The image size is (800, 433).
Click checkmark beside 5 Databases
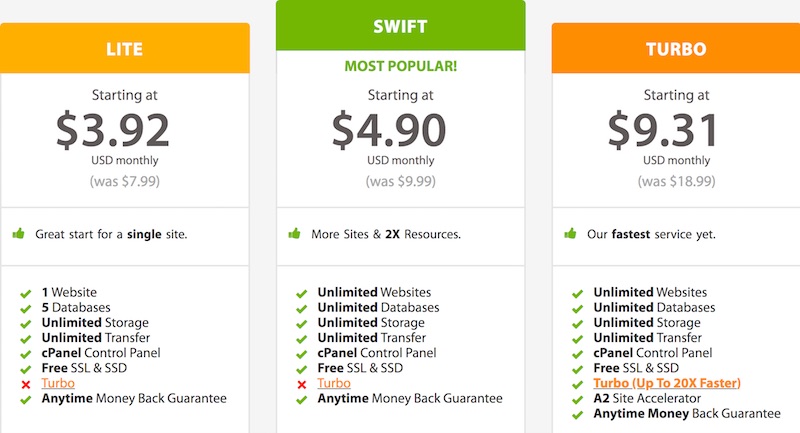pos(26,309)
